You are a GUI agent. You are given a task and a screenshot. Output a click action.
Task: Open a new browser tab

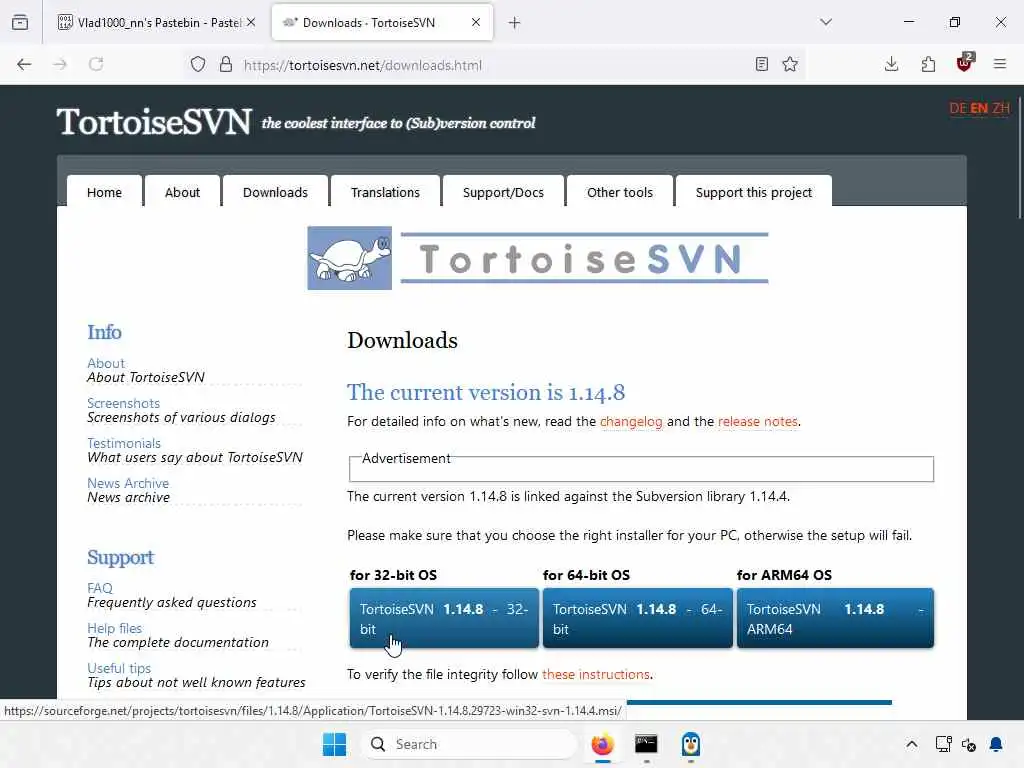coord(515,23)
